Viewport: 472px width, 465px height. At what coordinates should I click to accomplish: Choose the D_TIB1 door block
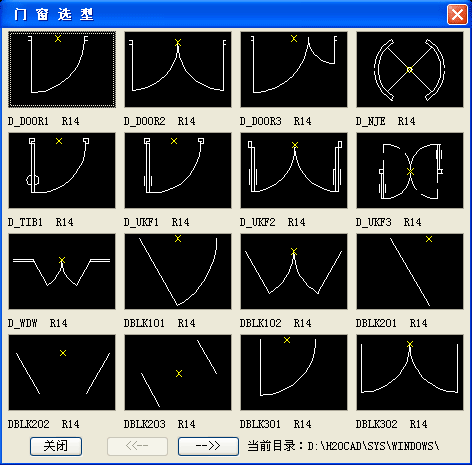62,170
